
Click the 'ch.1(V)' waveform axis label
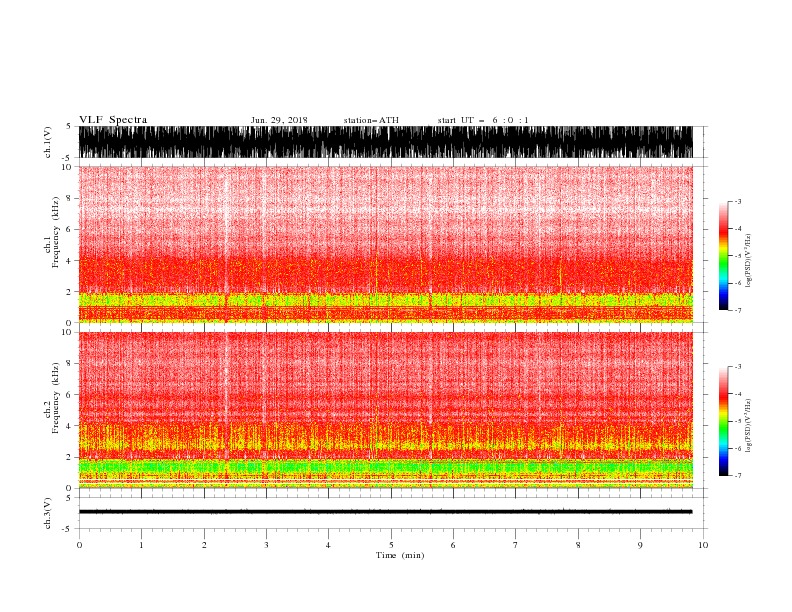click(48, 142)
